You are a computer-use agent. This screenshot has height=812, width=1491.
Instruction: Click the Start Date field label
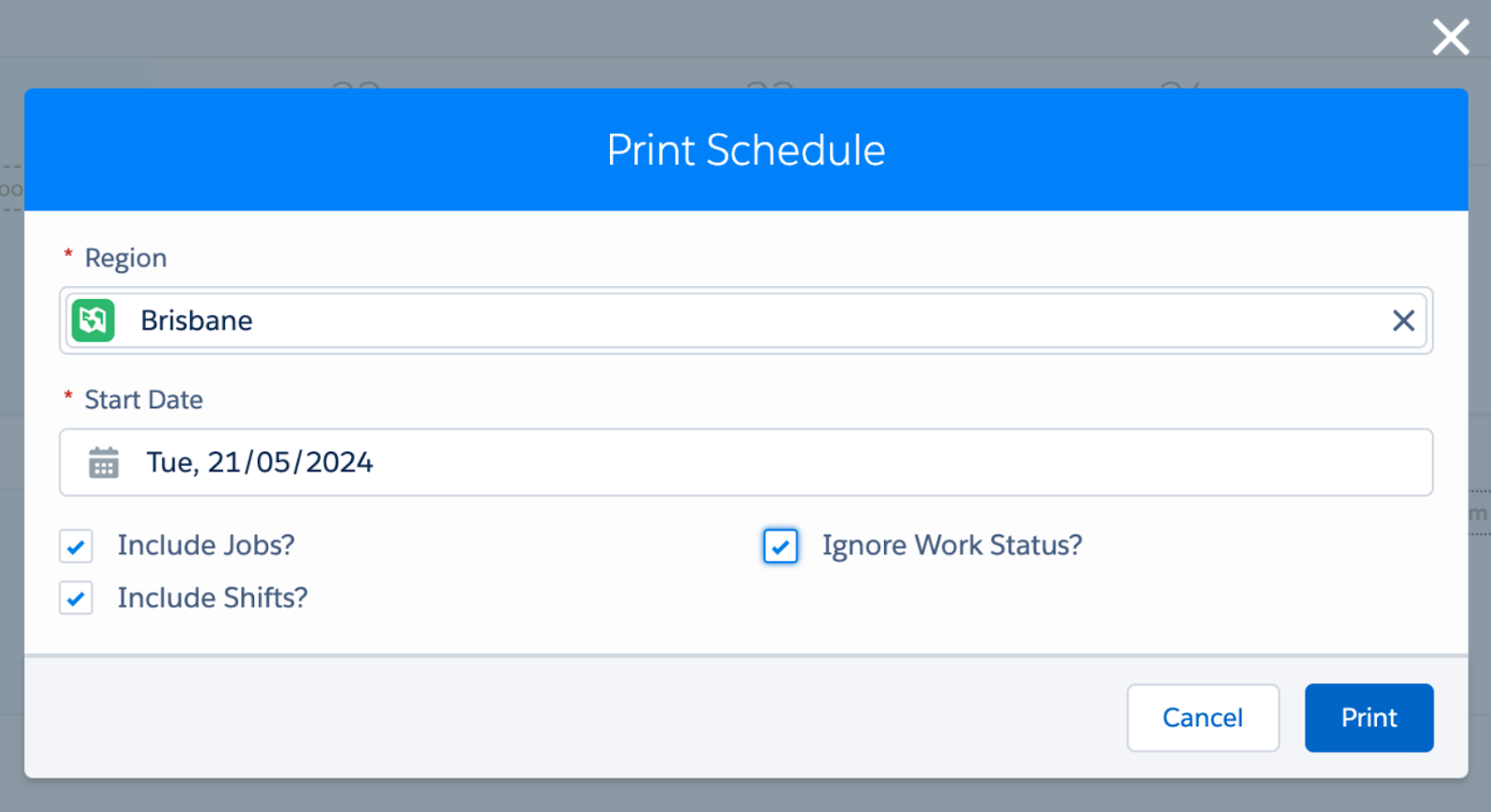(x=144, y=400)
